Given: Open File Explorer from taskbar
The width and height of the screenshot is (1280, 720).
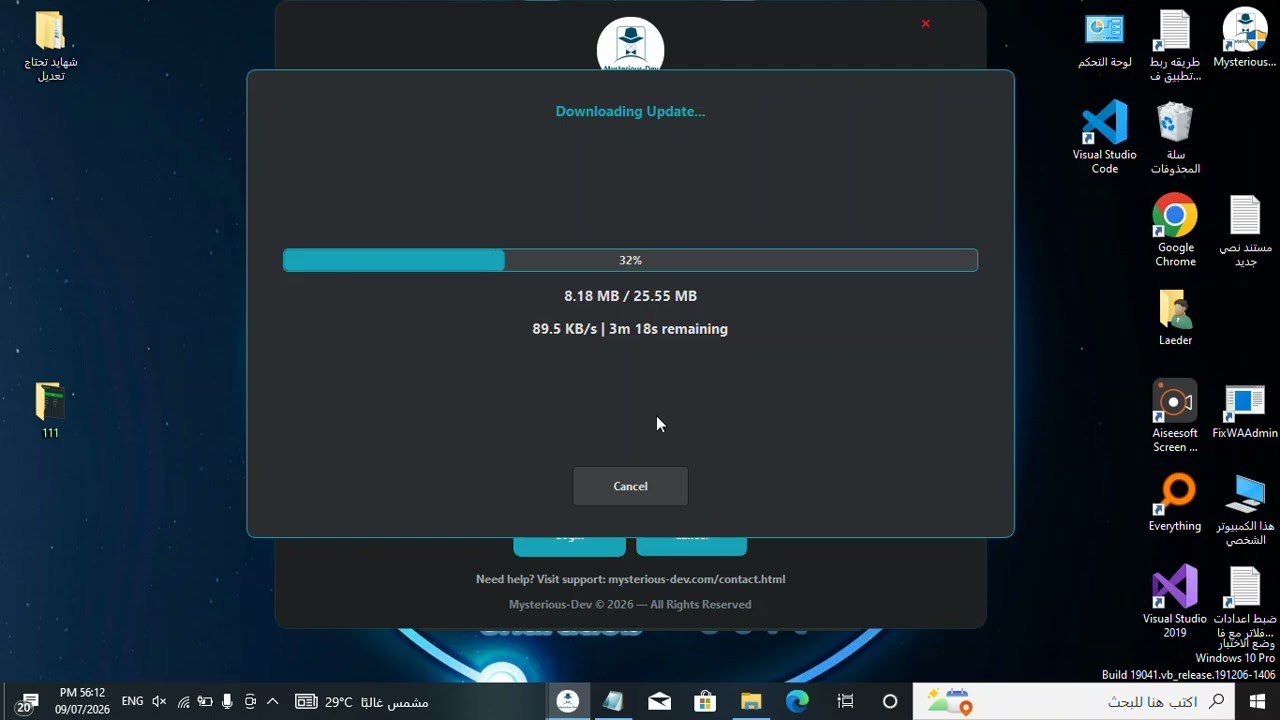Looking at the screenshot, I should point(751,702).
